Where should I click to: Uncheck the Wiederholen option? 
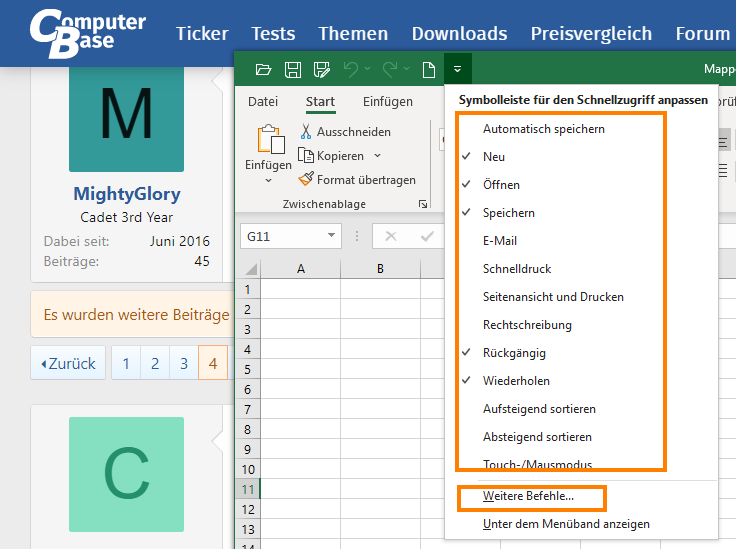point(516,381)
